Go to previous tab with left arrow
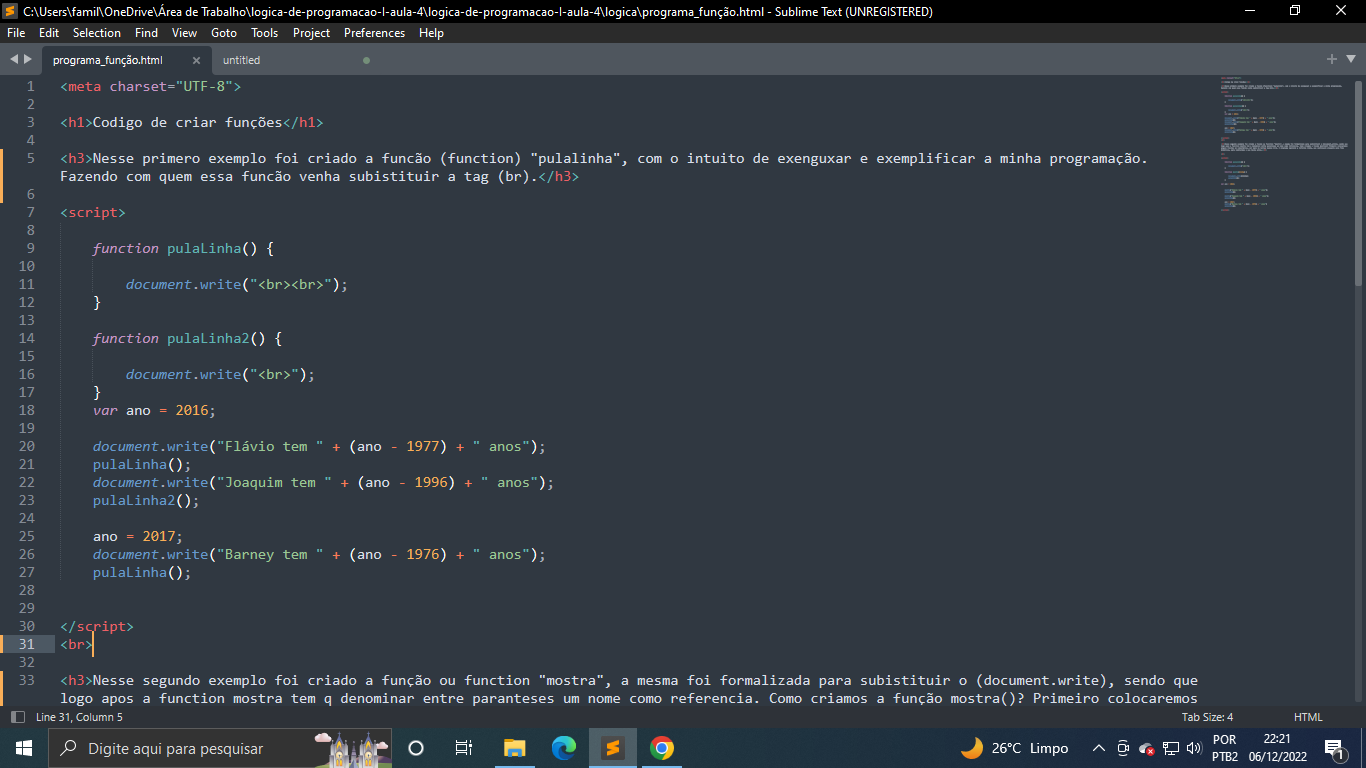This screenshot has height=768, width=1366. pos(14,59)
